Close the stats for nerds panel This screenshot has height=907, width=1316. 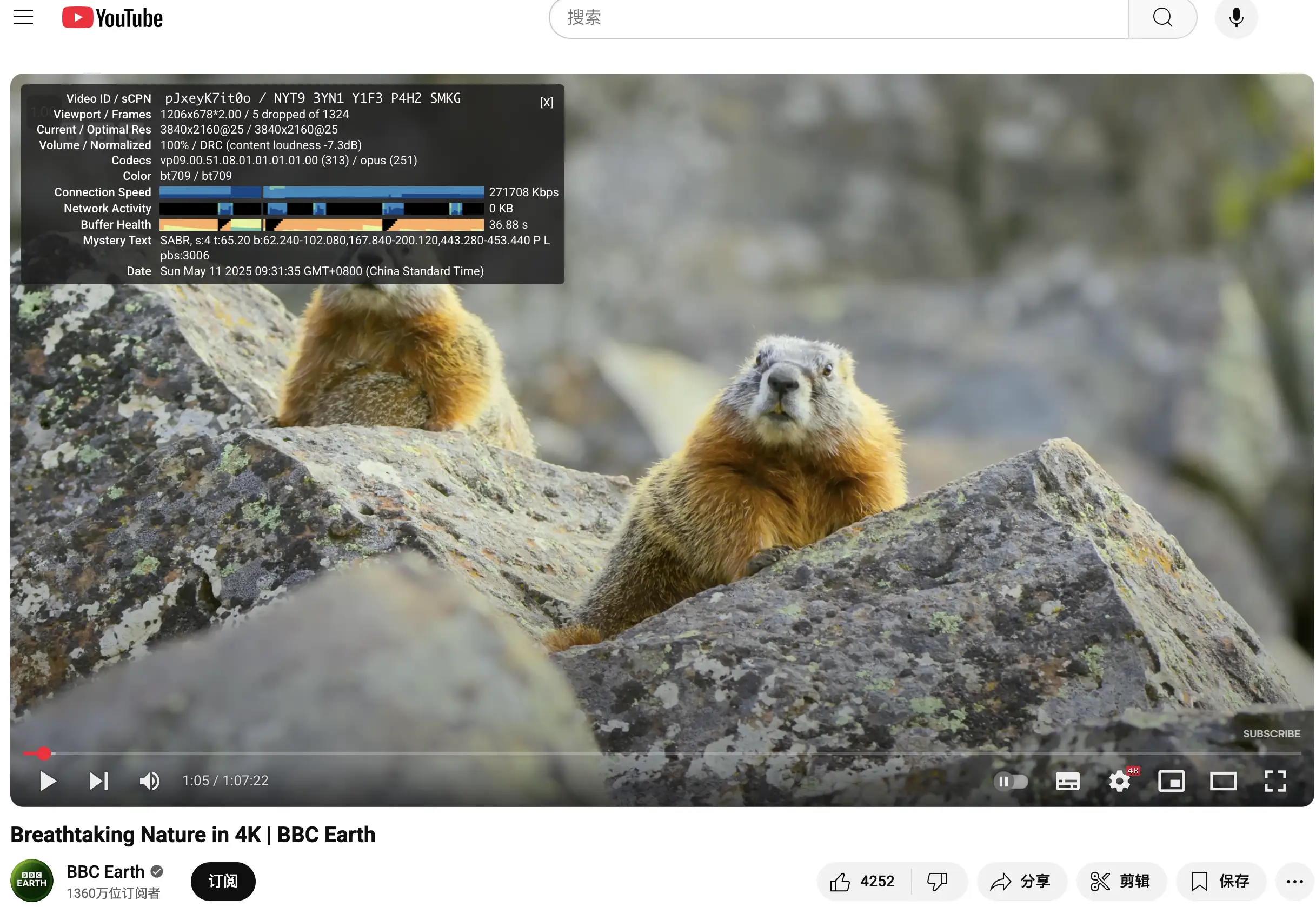coord(546,102)
